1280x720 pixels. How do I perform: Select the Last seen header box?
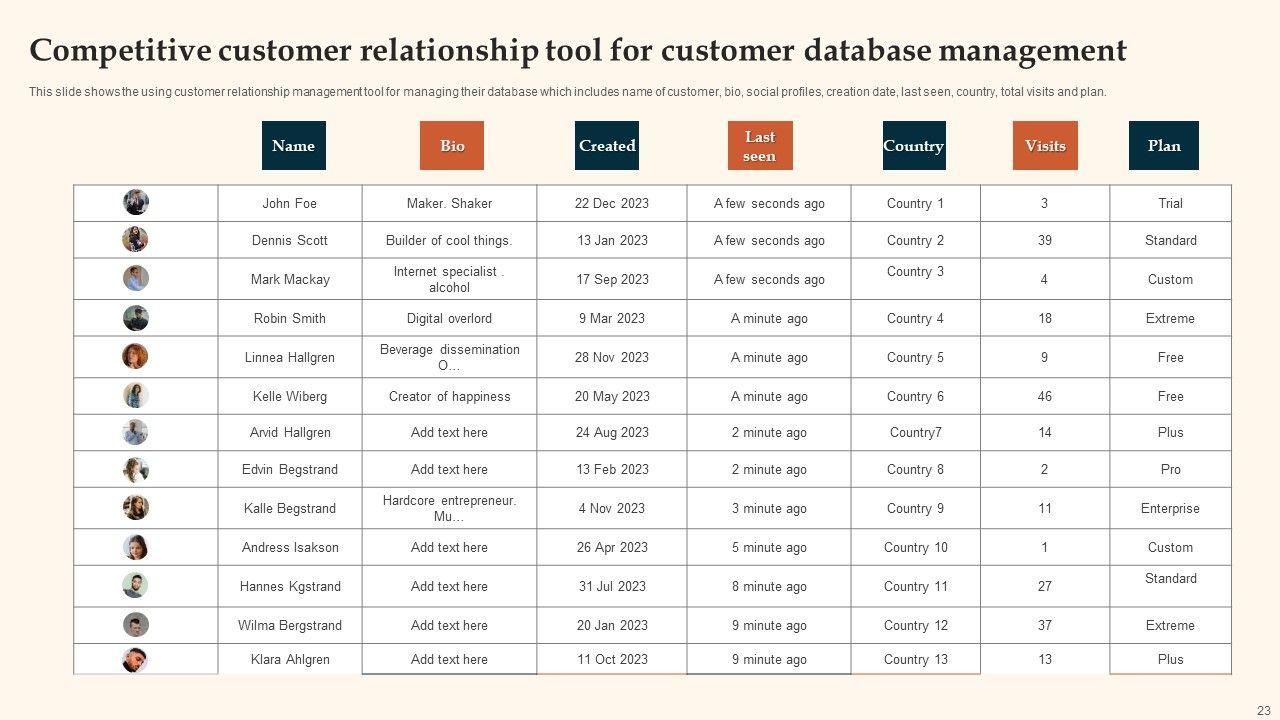[x=760, y=146]
